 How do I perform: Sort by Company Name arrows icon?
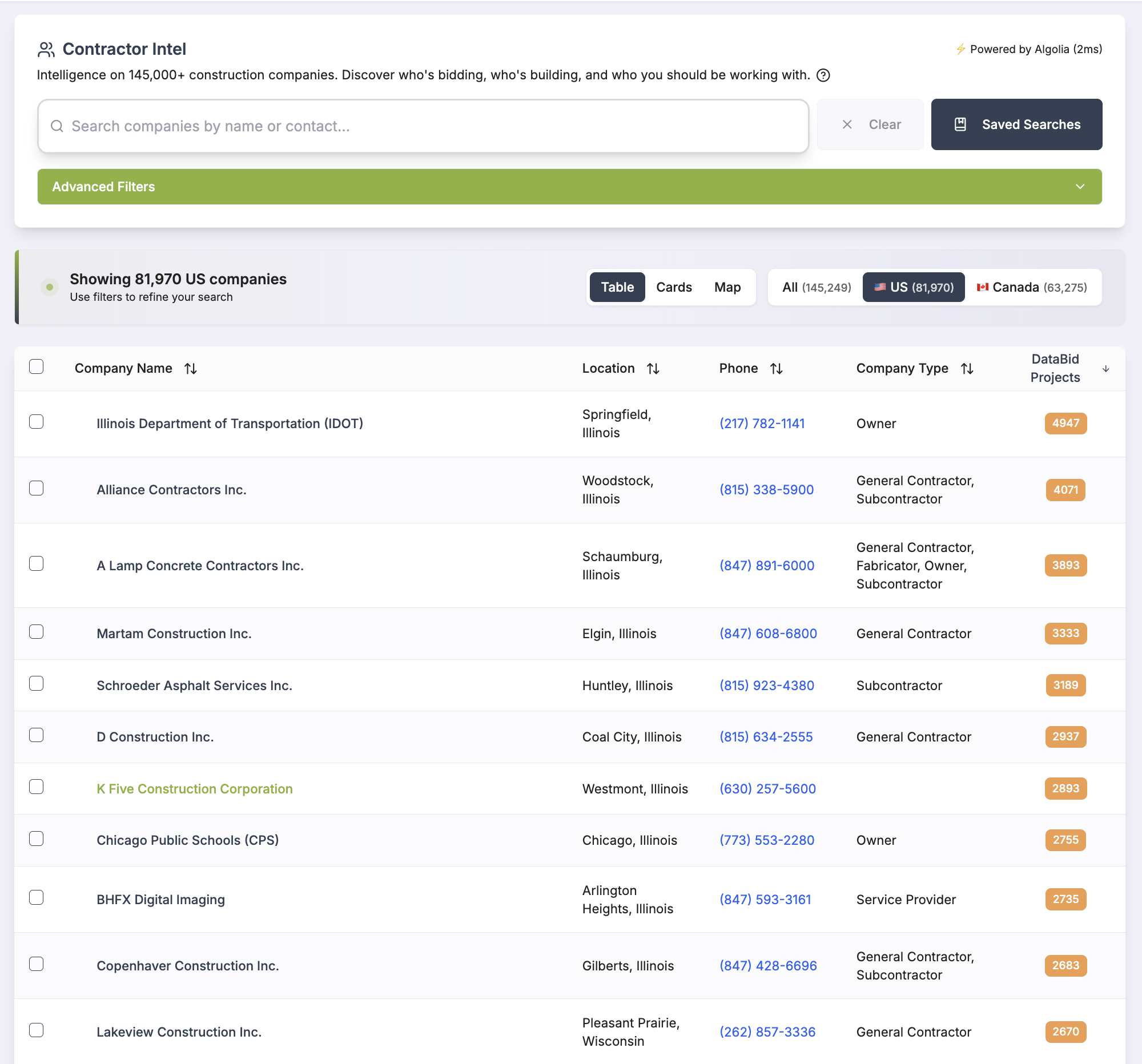click(191, 369)
